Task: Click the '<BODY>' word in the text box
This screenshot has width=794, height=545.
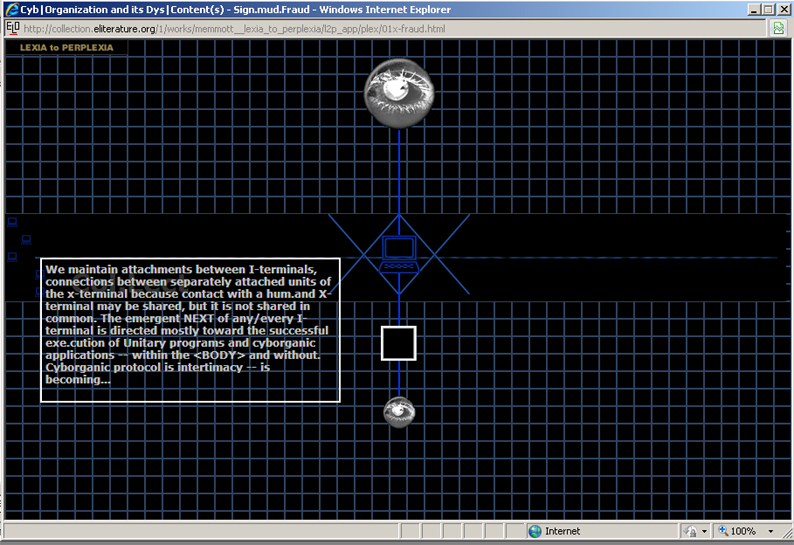Action: (219, 355)
